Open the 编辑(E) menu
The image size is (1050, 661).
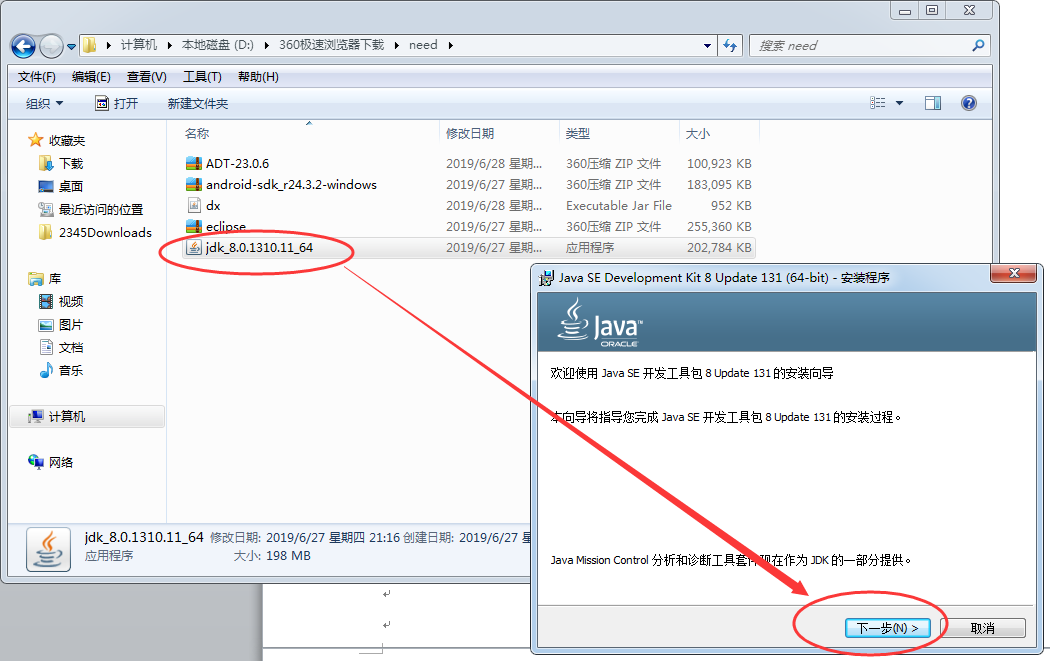pos(91,77)
